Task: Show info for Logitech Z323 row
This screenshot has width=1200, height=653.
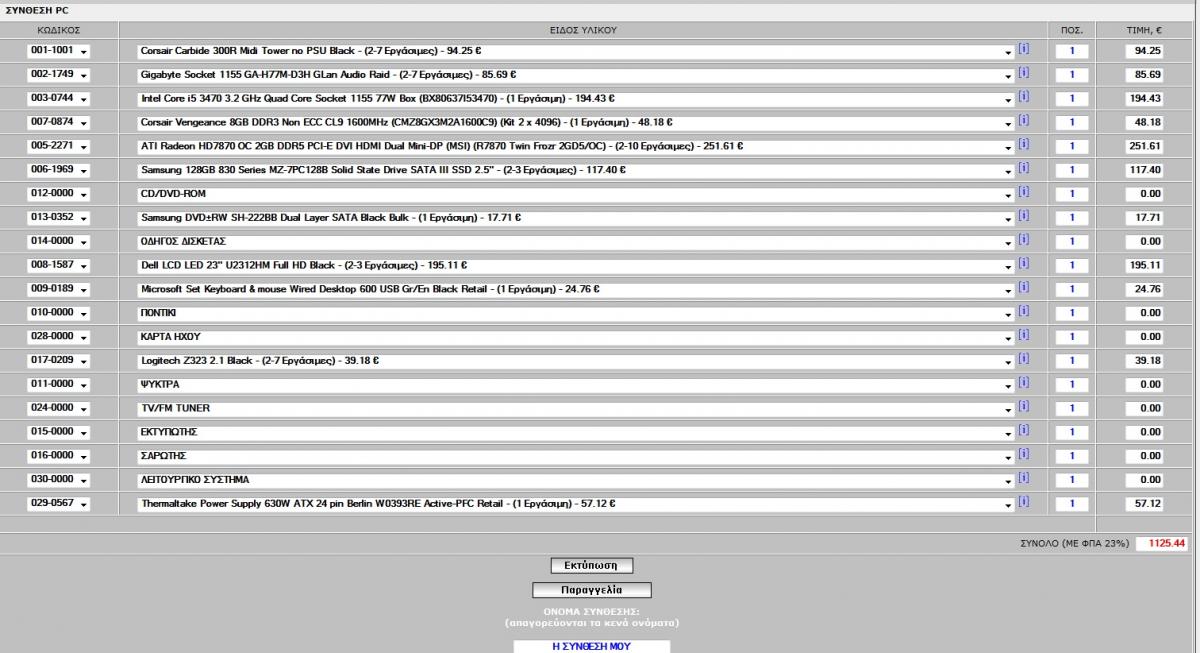Action: coord(1023,359)
